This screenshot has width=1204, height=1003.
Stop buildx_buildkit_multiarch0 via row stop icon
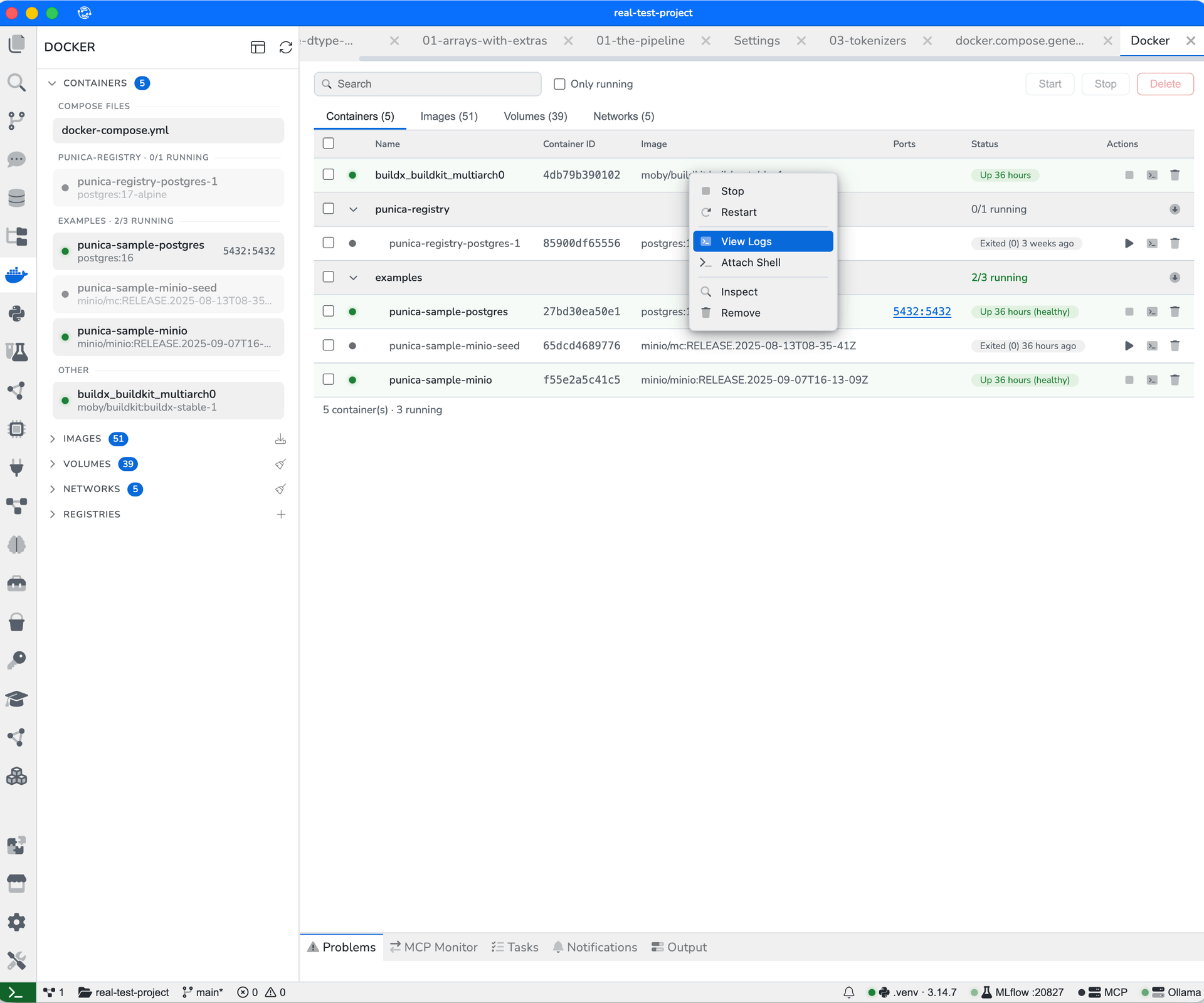coord(1129,175)
